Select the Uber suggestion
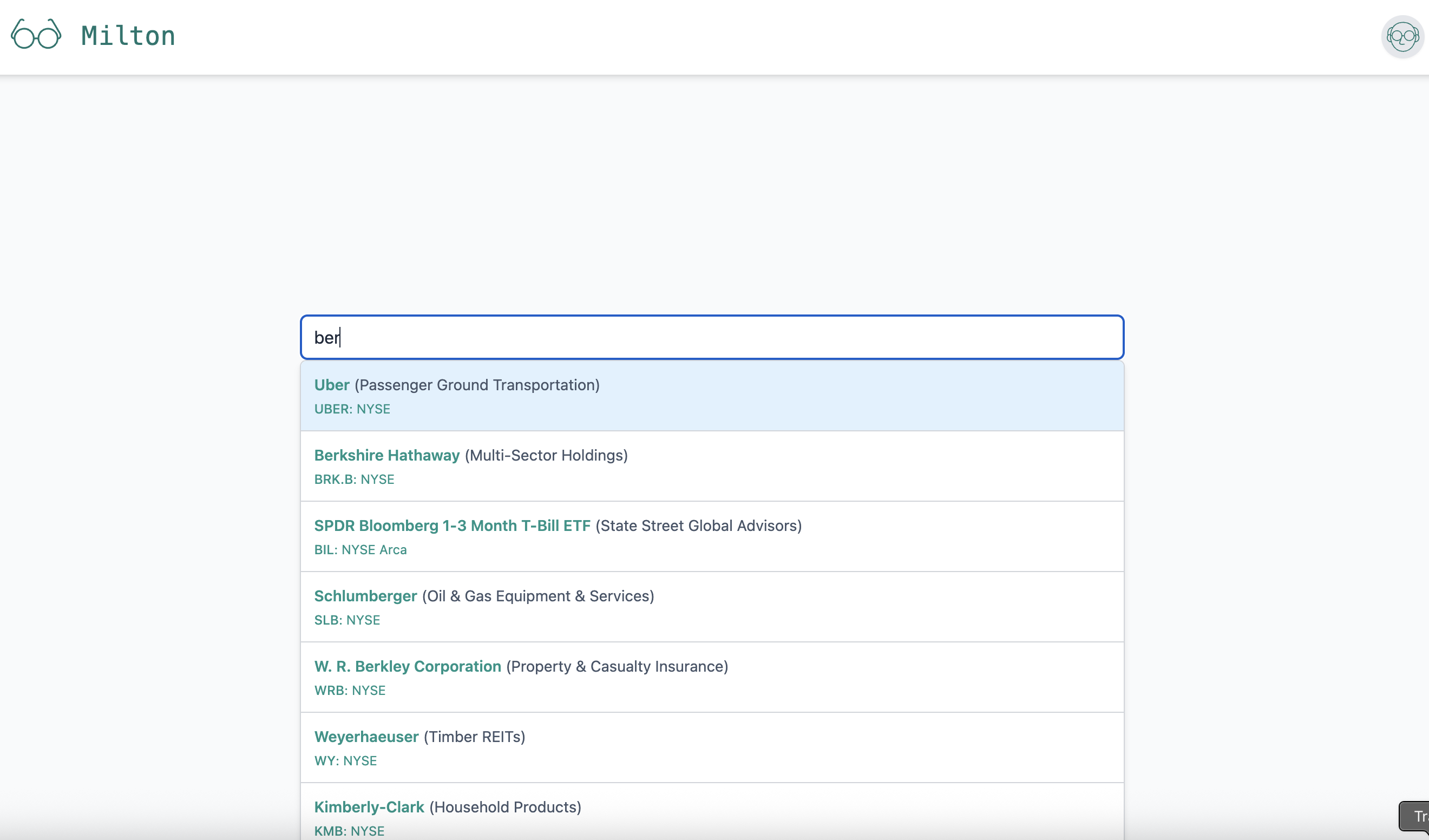The image size is (1429, 840). pyautogui.click(x=712, y=396)
